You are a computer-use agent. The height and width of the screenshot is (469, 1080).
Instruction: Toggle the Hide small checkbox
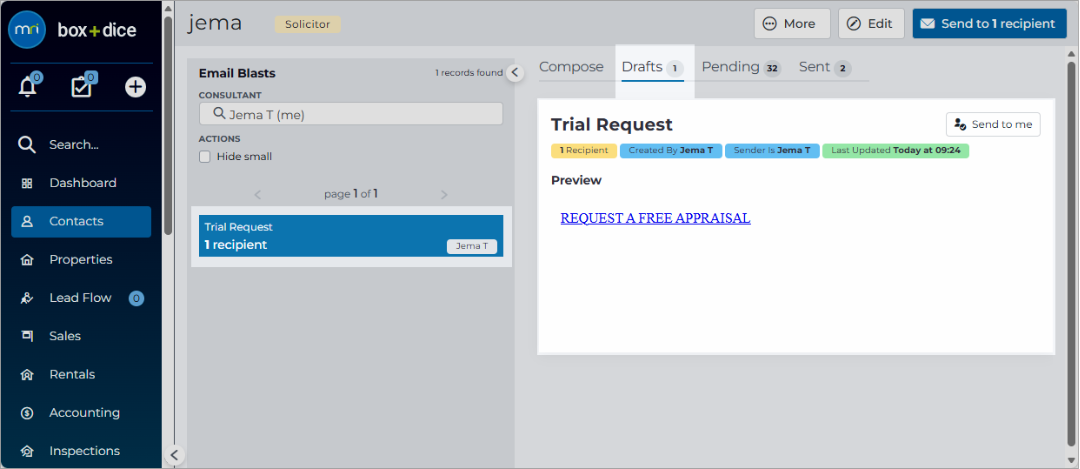[x=205, y=156]
